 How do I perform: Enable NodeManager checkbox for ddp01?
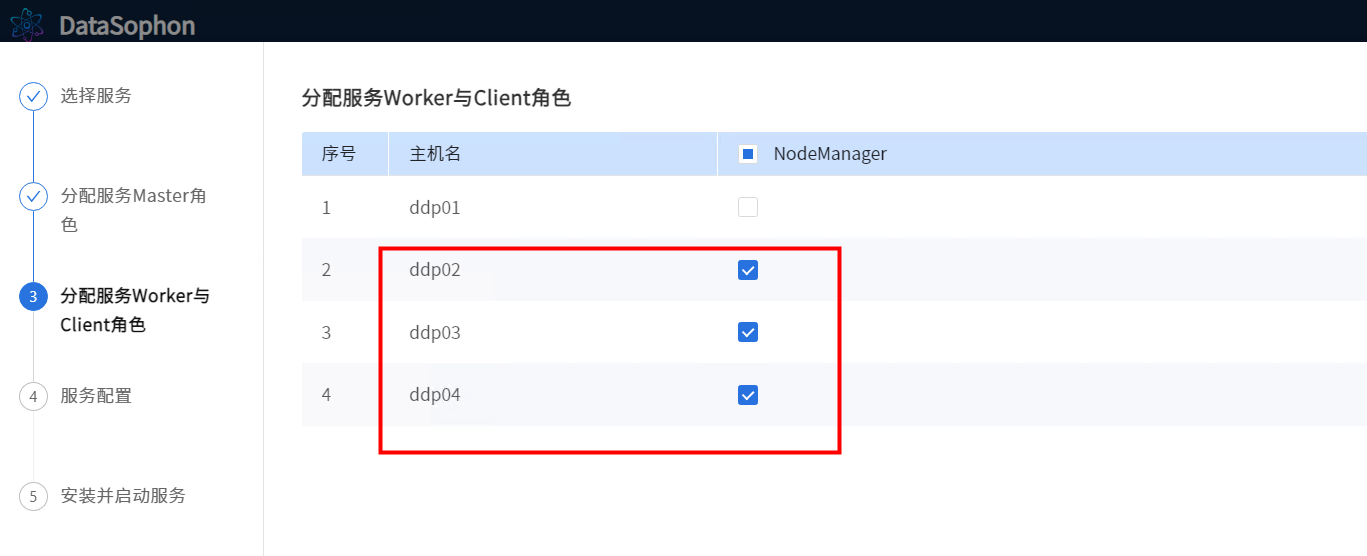[747, 208]
